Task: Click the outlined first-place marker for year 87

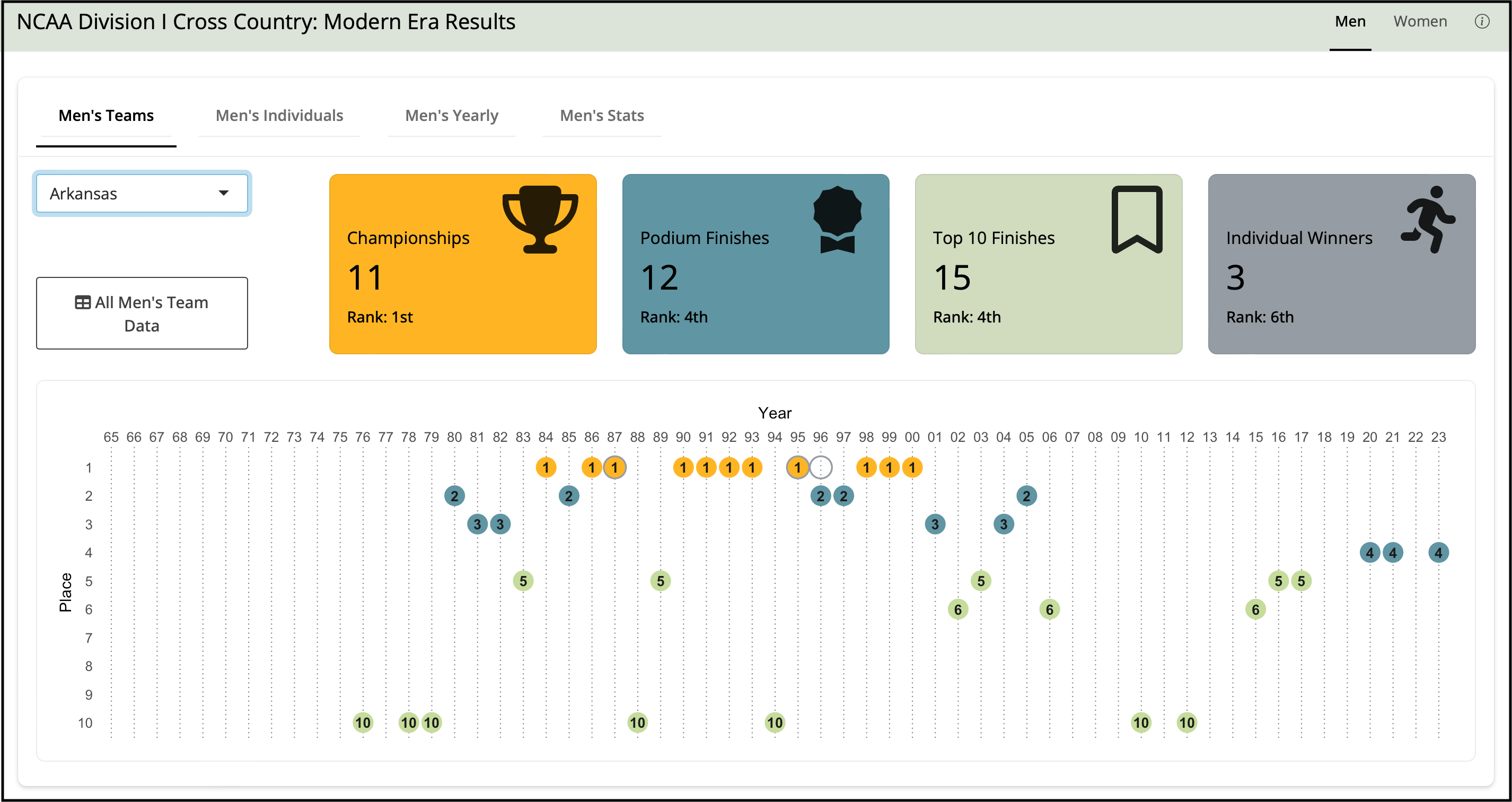Action: click(614, 467)
